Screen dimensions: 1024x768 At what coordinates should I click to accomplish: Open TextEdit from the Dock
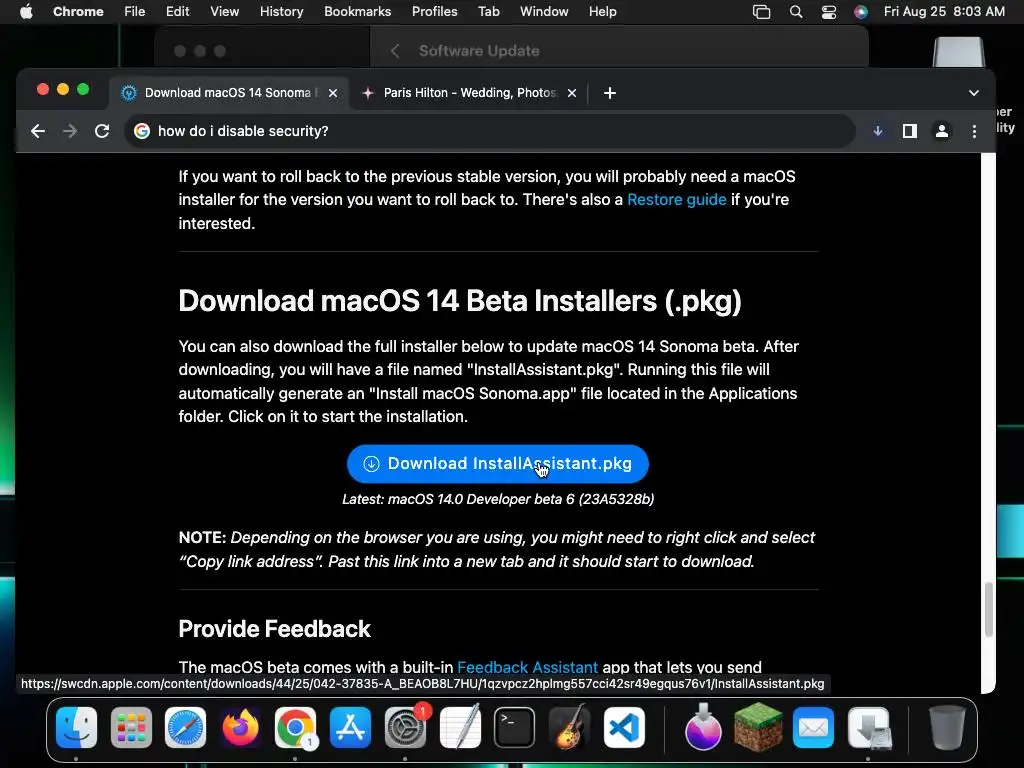[460, 728]
